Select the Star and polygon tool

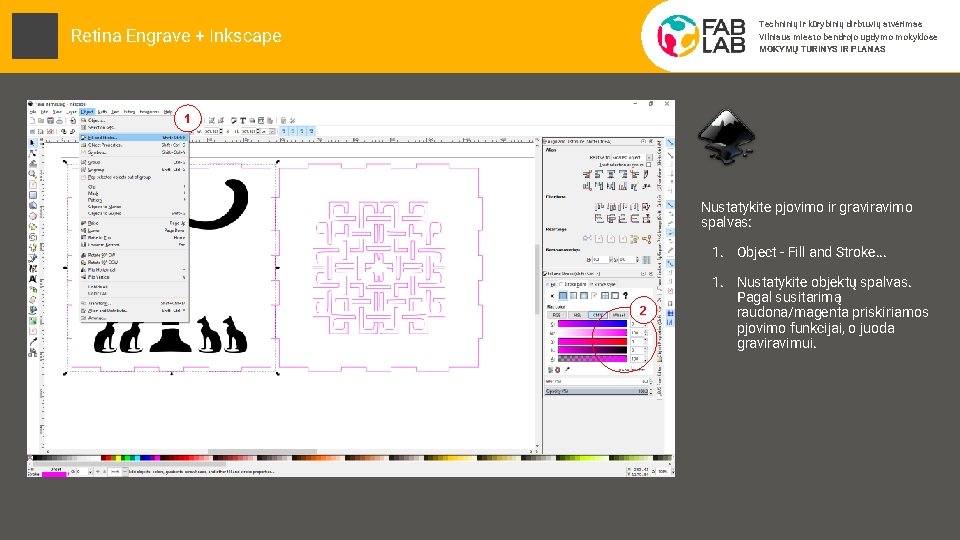tap(33, 227)
